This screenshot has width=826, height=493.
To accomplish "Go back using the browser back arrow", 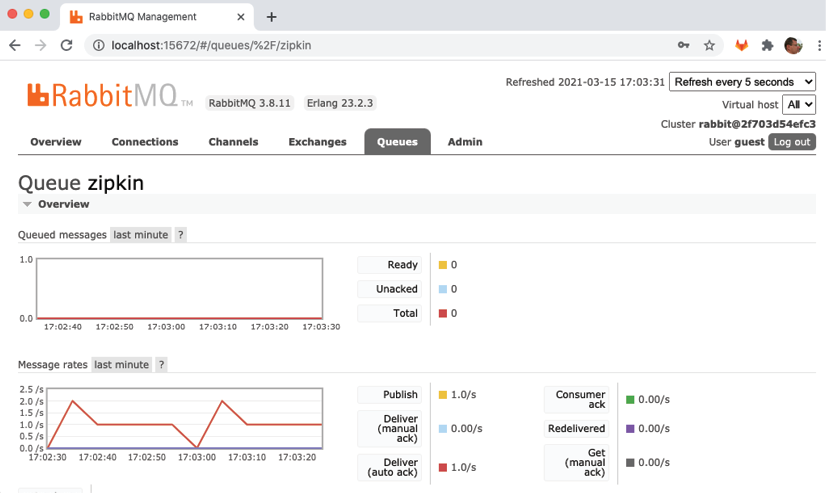I will [15, 45].
